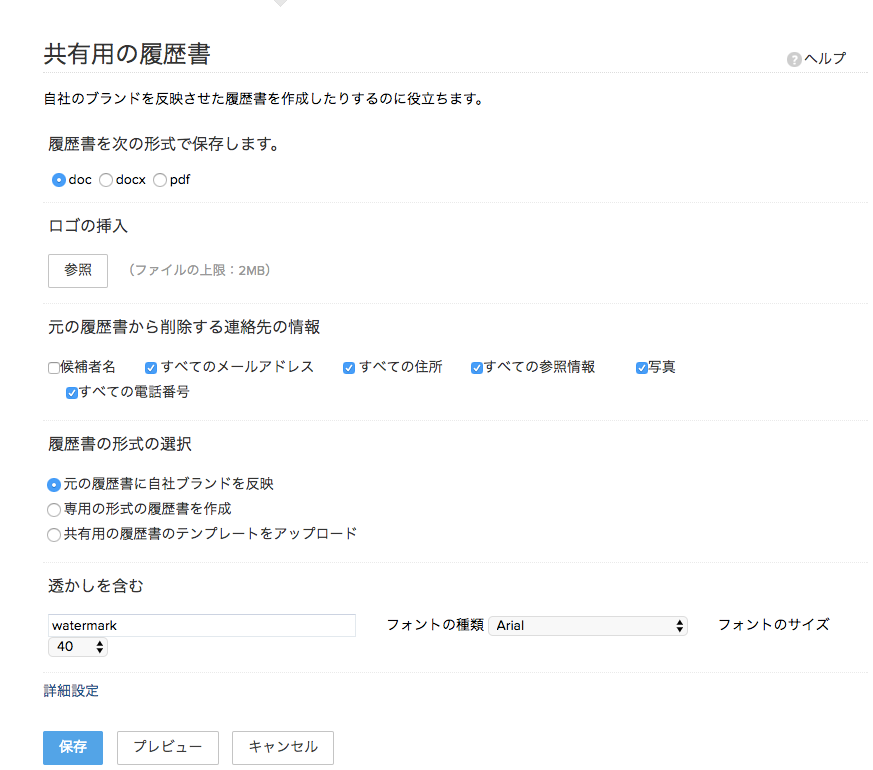Toggle the すべての参照情報 checkbox

click(477, 367)
